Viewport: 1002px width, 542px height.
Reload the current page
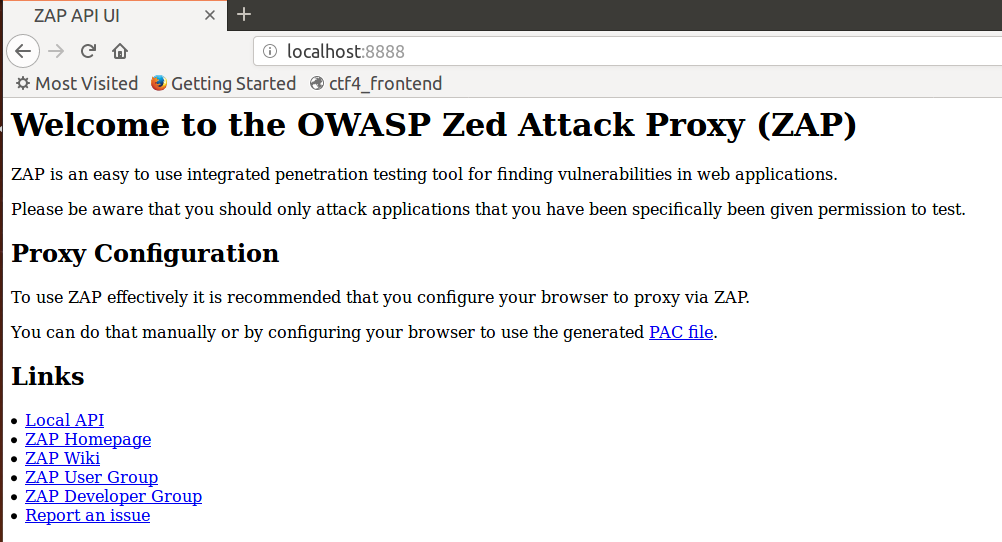coord(88,51)
